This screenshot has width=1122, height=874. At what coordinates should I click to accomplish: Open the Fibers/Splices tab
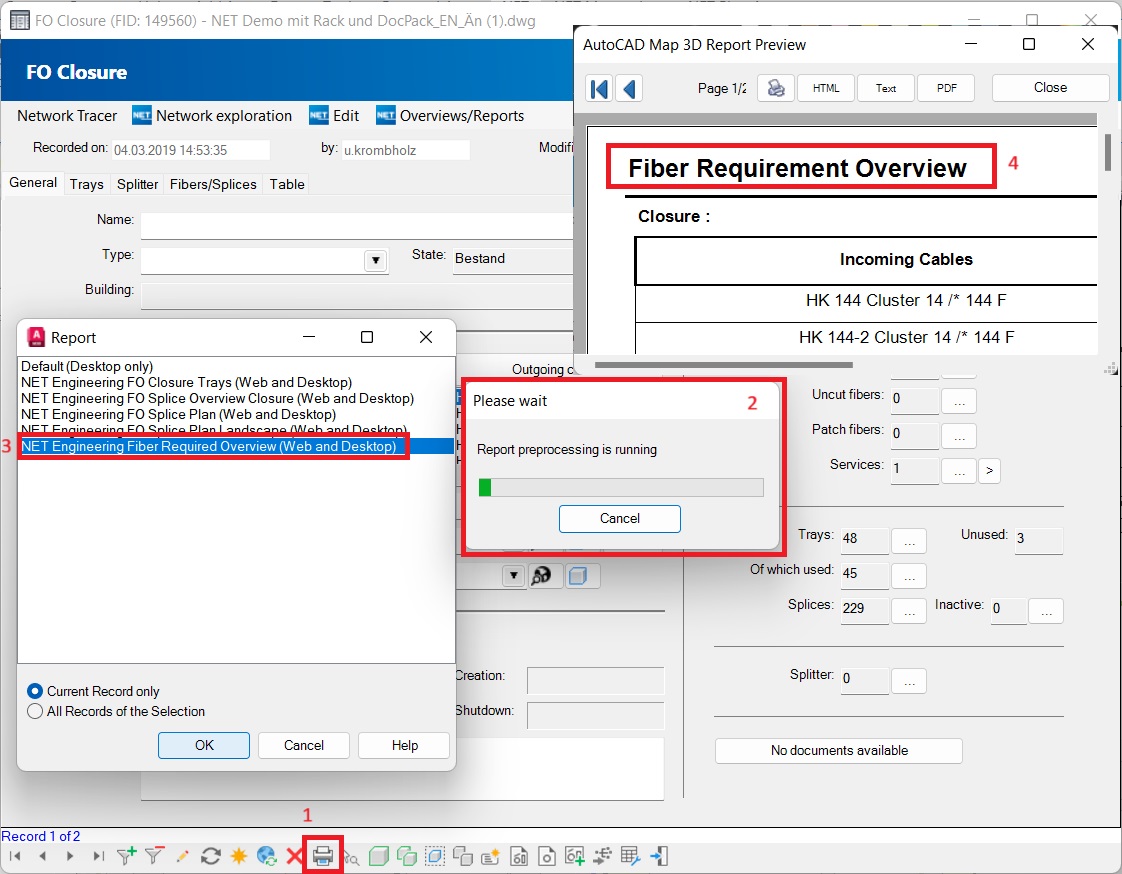pos(213,185)
